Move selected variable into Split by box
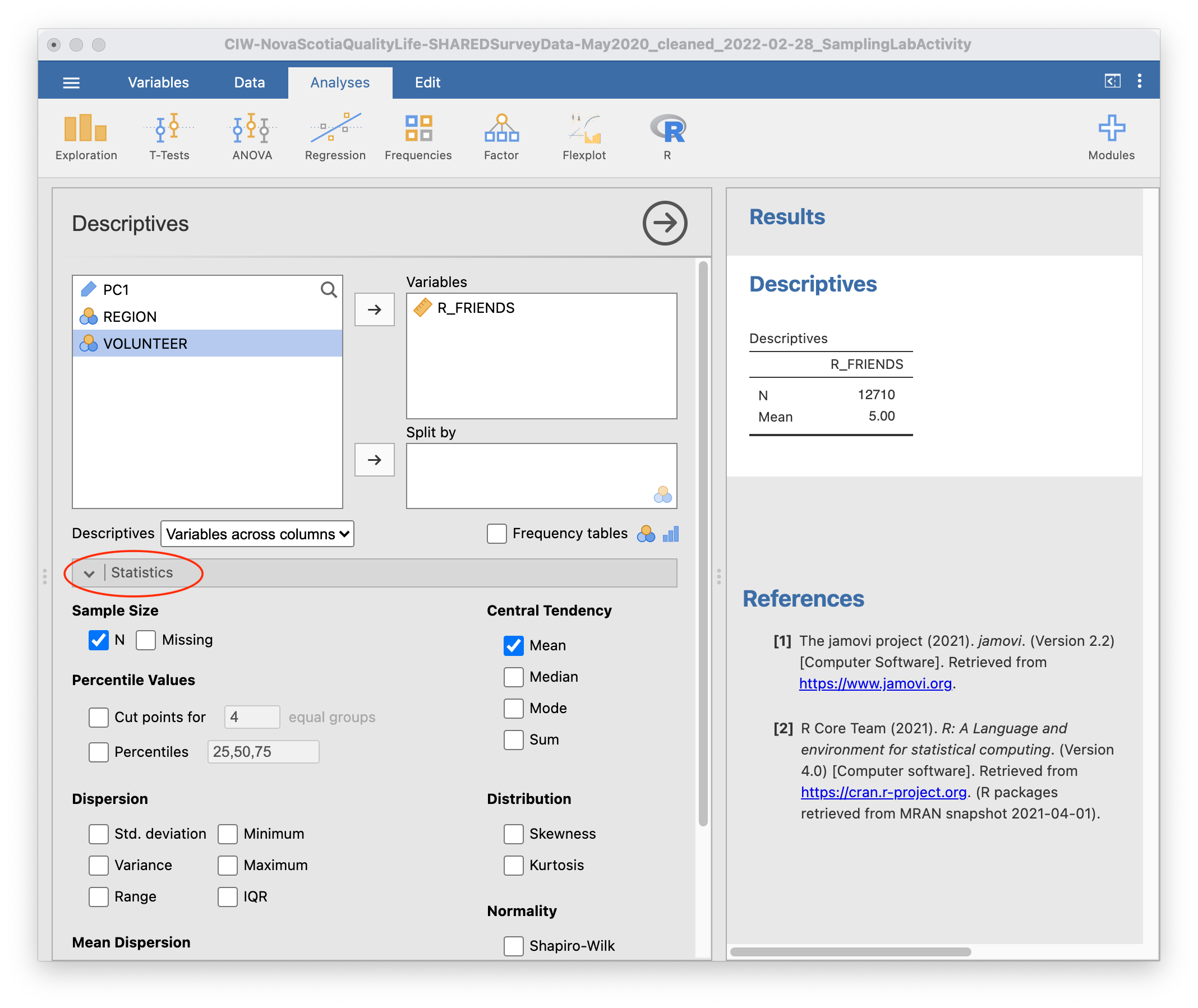This screenshot has width=1198, height=1008. click(x=375, y=460)
